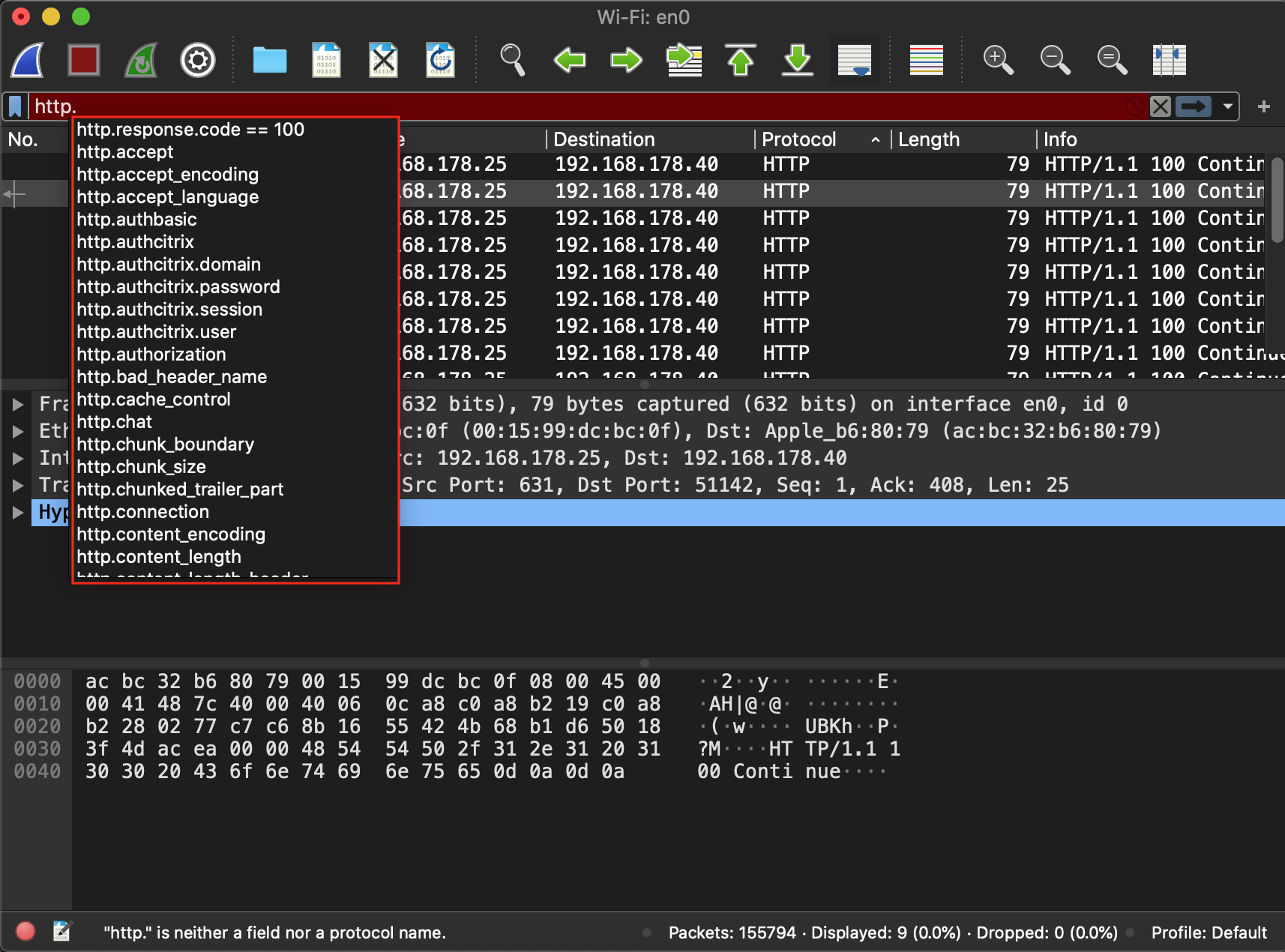The width and height of the screenshot is (1285, 952).
Task: Apply the current display filter
Action: 1193,106
